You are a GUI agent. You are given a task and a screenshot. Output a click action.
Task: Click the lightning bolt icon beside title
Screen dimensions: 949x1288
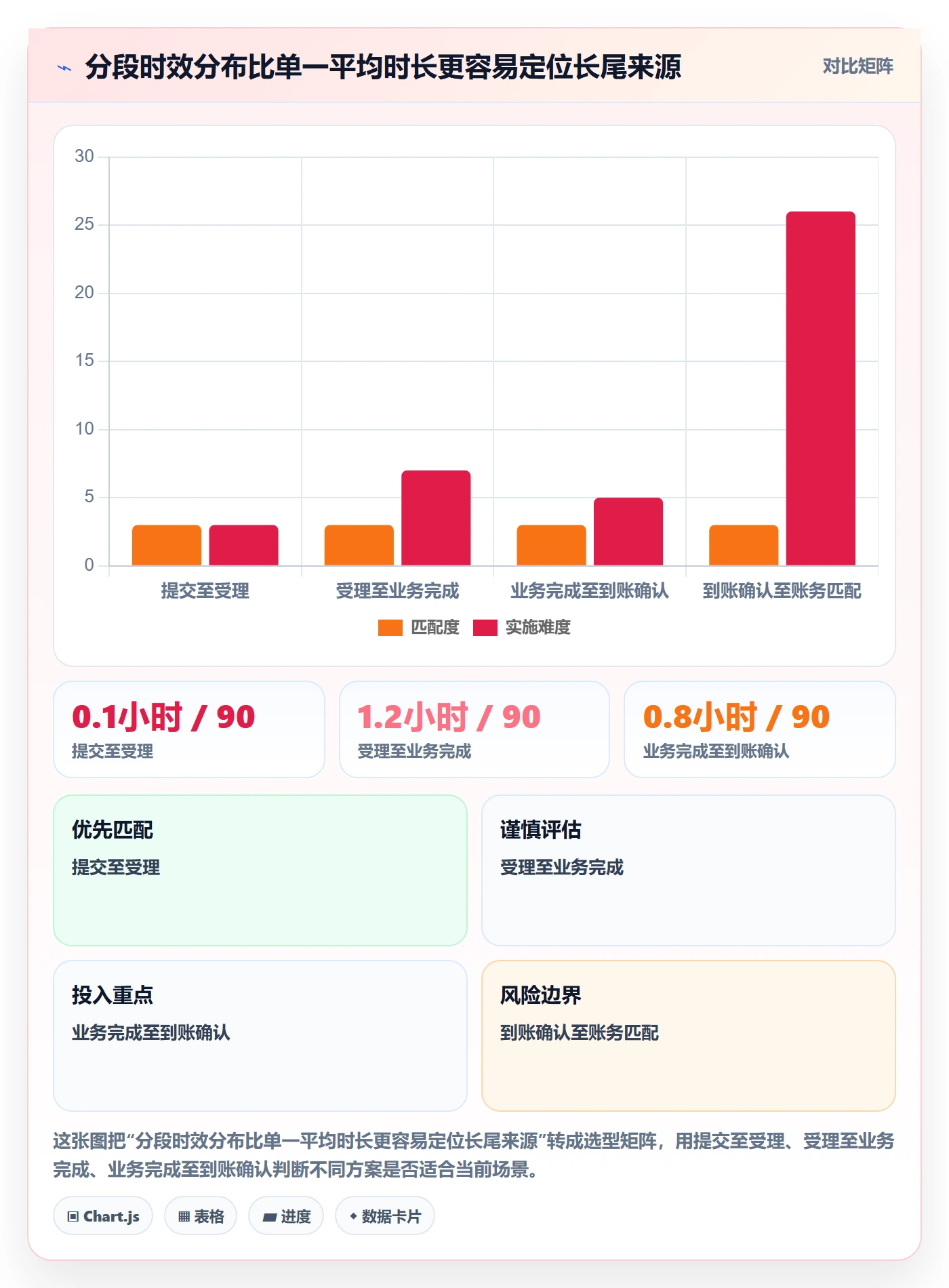click(x=64, y=68)
